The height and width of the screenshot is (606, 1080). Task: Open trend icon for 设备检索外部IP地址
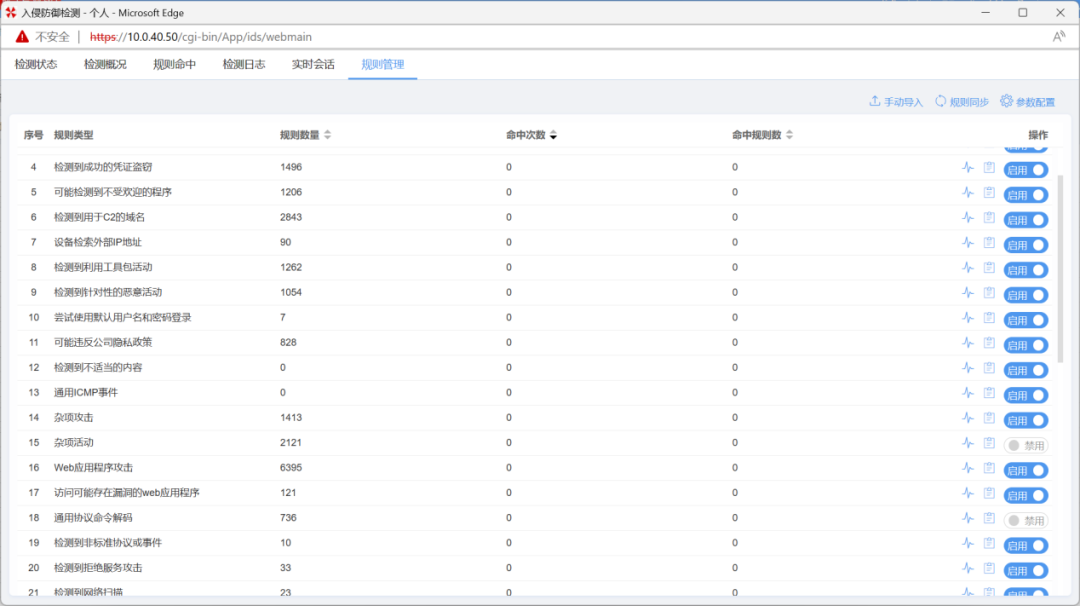pyautogui.click(x=968, y=242)
